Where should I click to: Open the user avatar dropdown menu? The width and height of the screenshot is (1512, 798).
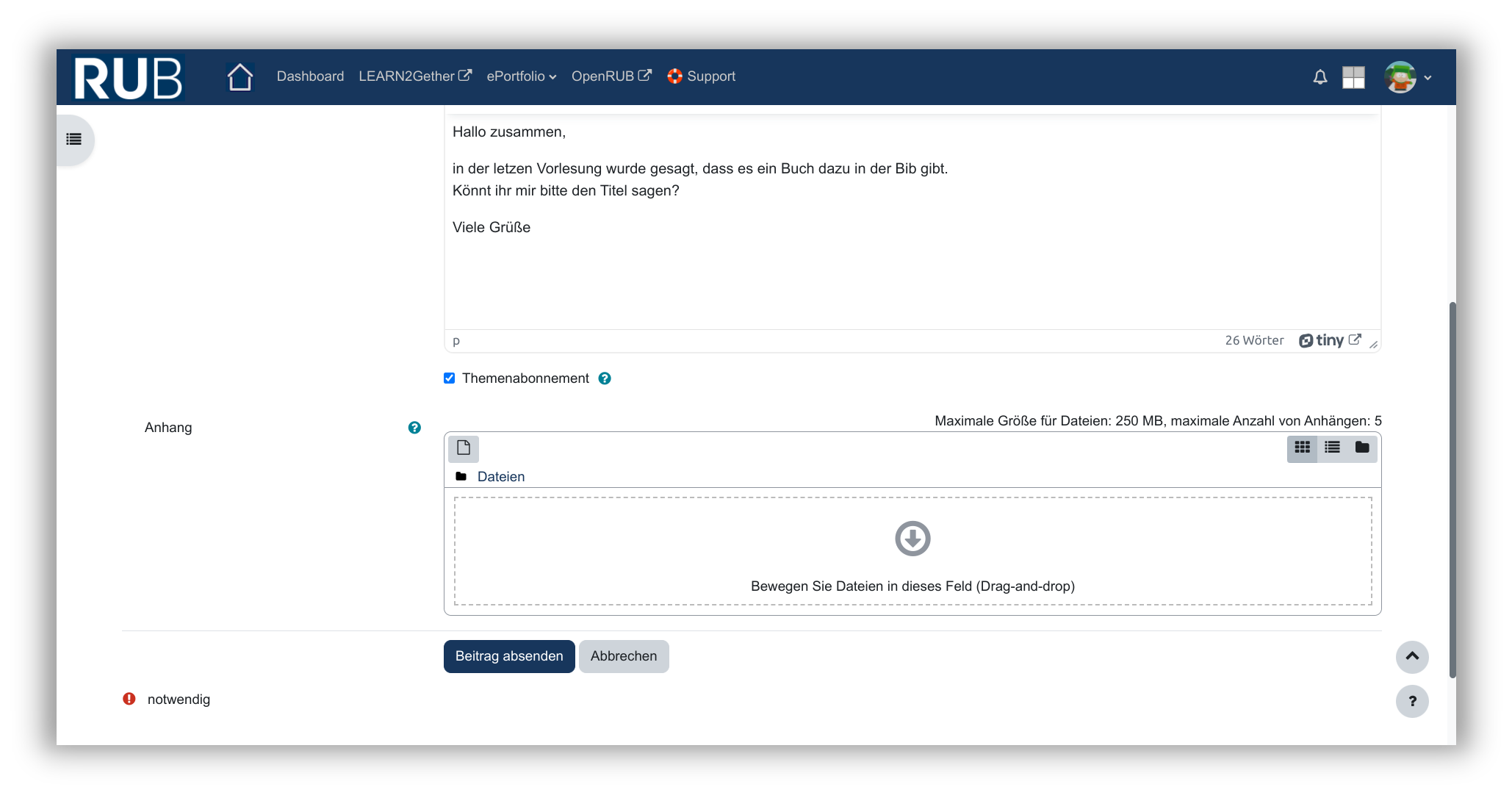click(1408, 77)
